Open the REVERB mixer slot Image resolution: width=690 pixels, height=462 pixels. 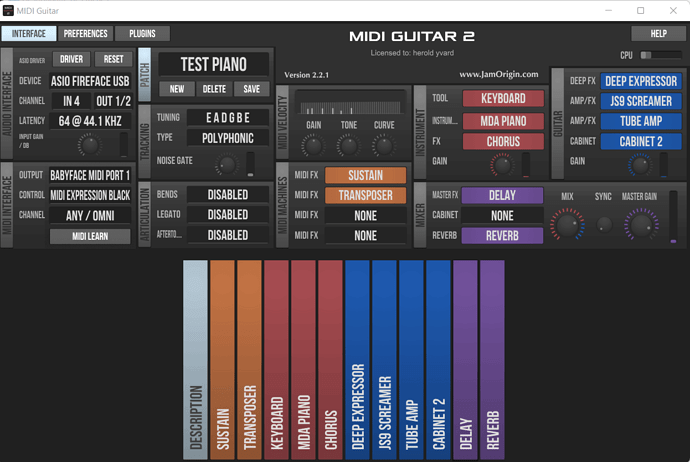(503, 236)
